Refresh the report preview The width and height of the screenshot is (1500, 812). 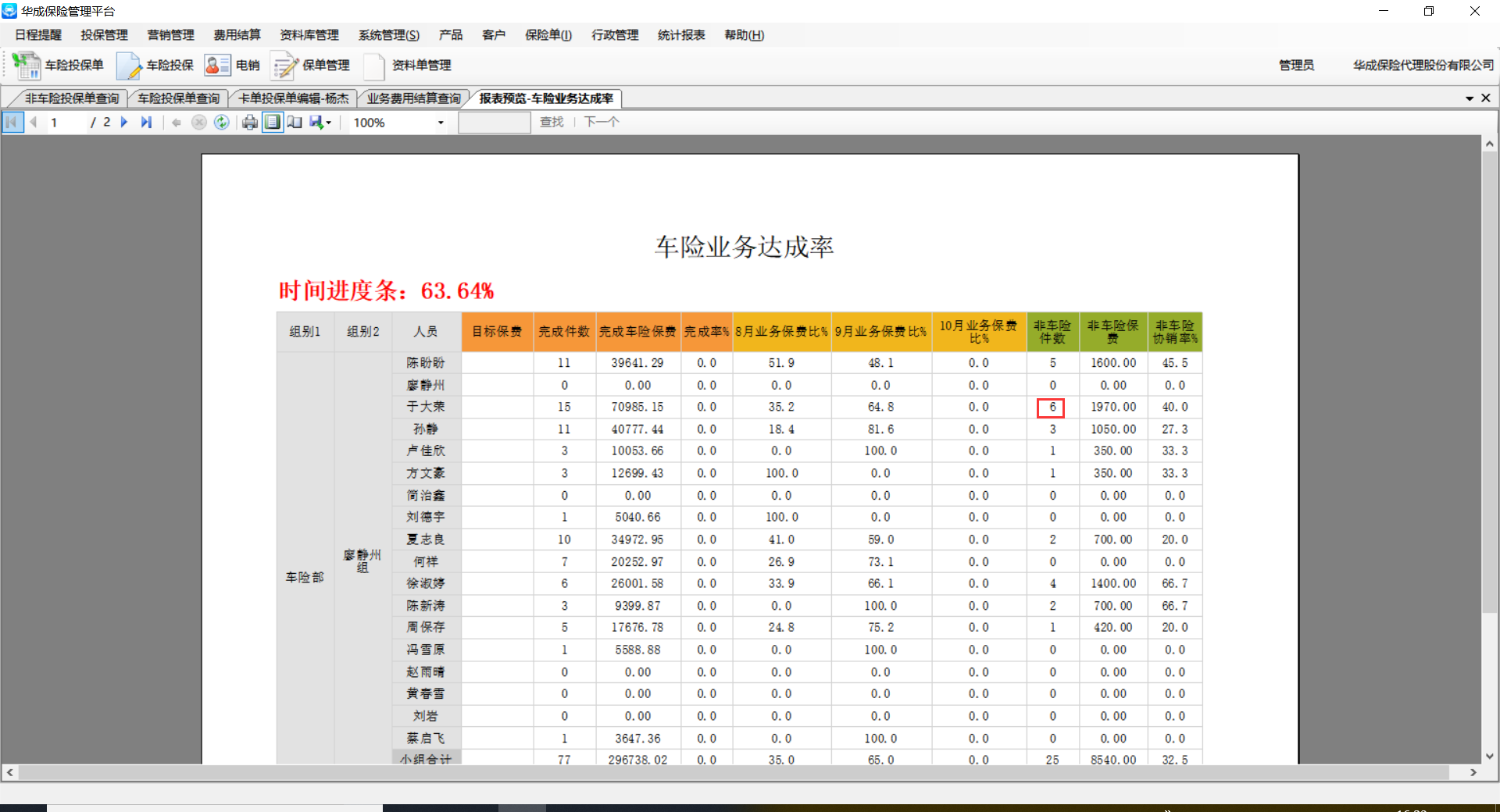[x=222, y=123]
